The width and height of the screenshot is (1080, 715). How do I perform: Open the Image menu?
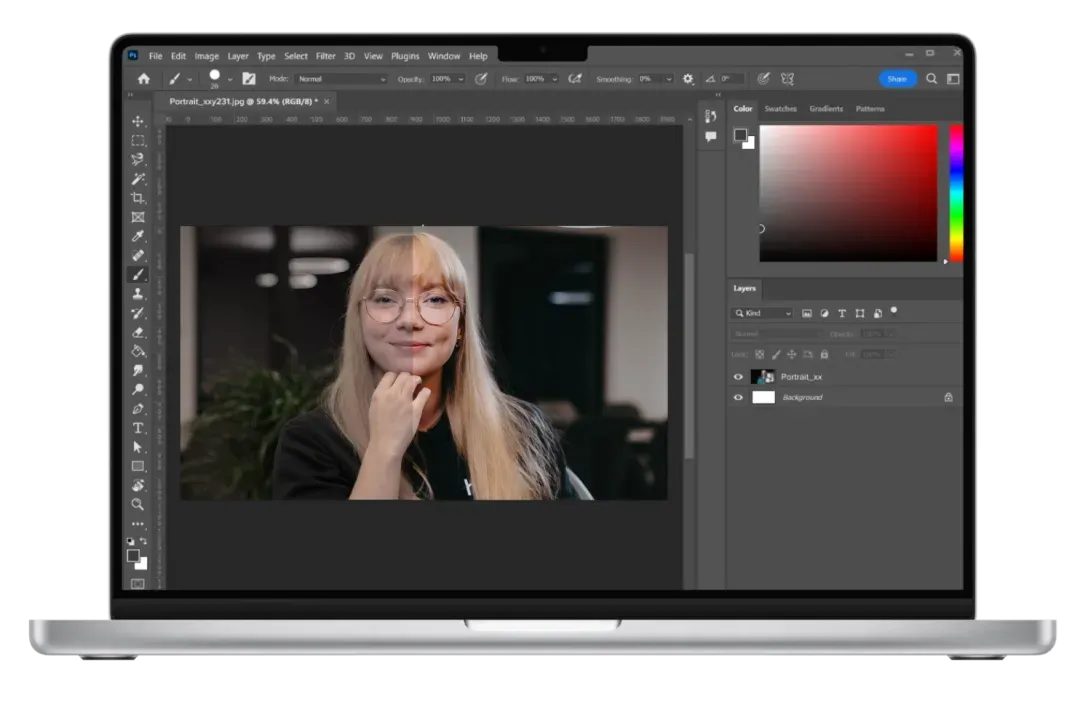[x=207, y=56]
